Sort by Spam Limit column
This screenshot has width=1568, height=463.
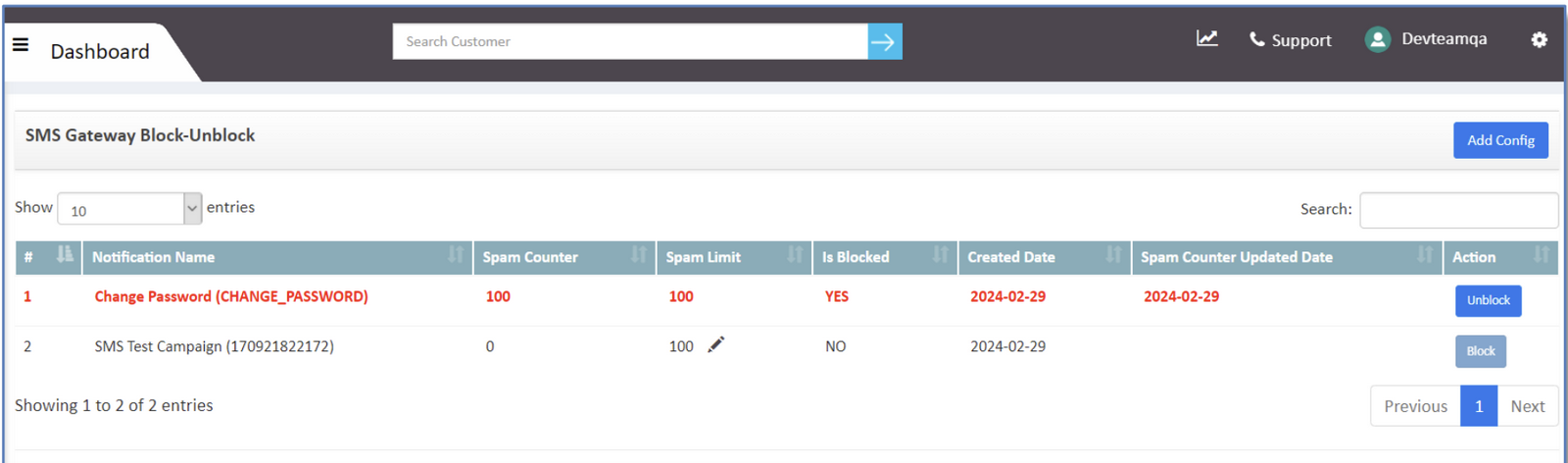tap(795, 255)
